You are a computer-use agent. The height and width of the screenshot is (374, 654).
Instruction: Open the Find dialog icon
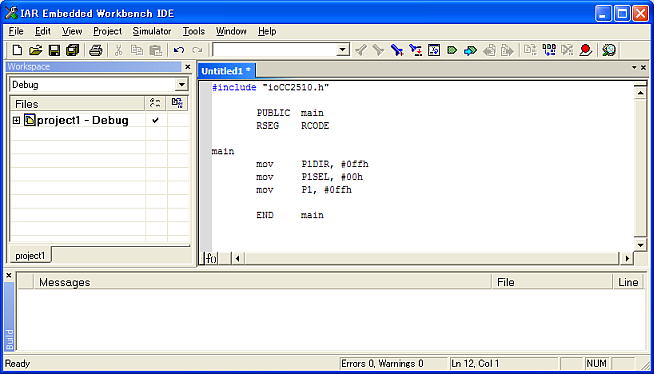(397, 50)
